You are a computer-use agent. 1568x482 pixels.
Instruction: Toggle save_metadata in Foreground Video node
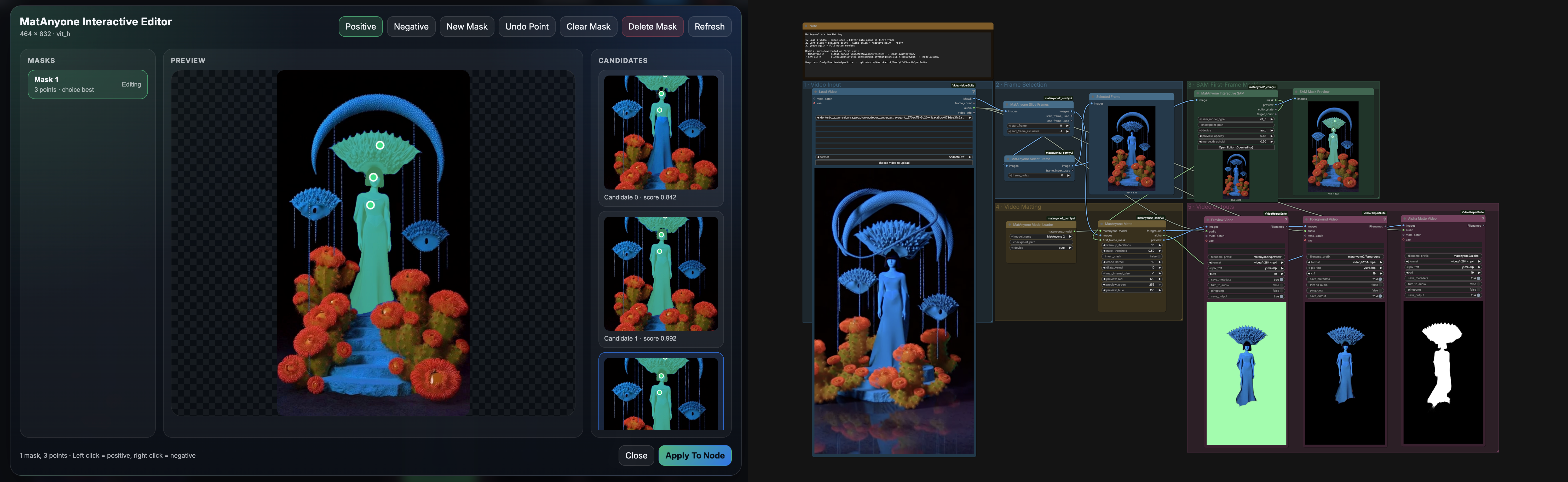tap(1345, 279)
